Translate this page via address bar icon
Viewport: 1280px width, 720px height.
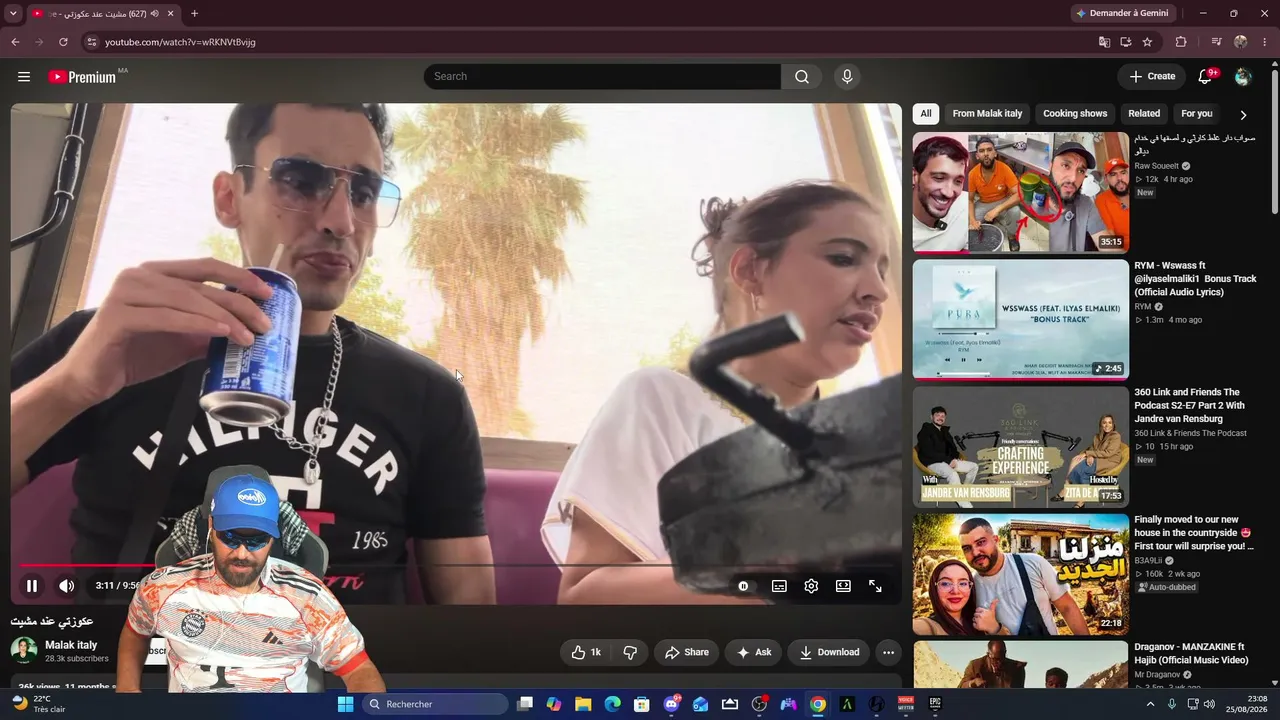point(1104,42)
